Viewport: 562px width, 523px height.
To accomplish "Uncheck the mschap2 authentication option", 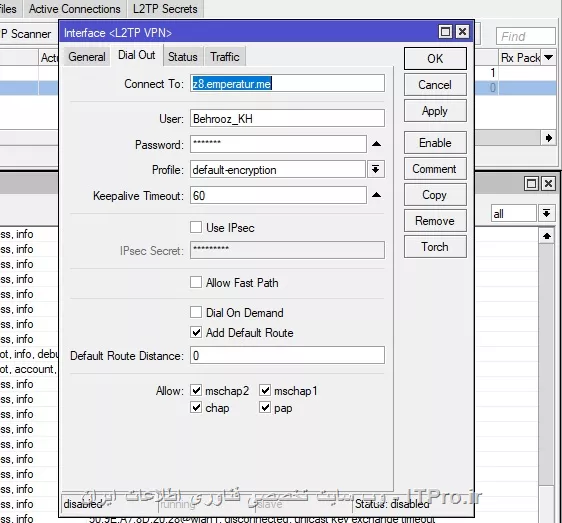I will click(196, 390).
